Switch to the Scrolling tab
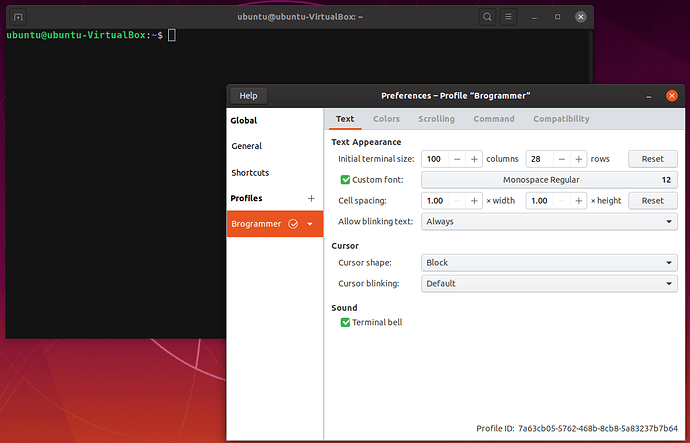This screenshot has height=443, width=690. (x=436, y=119)
